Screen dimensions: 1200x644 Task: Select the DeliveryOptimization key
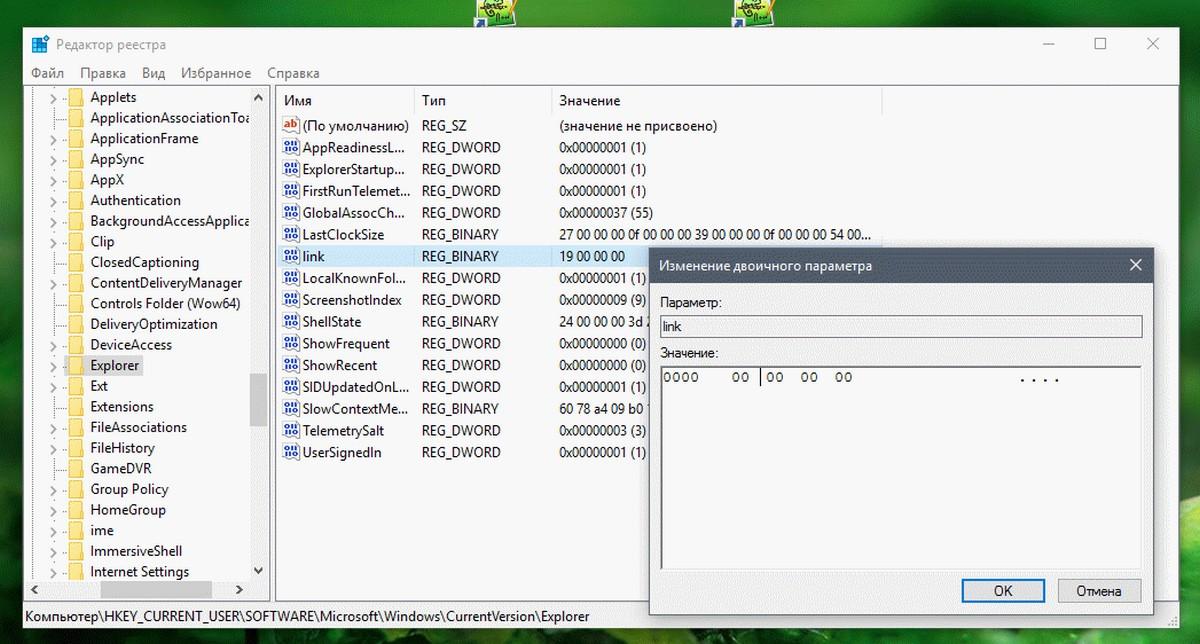(x=154, y=324)
